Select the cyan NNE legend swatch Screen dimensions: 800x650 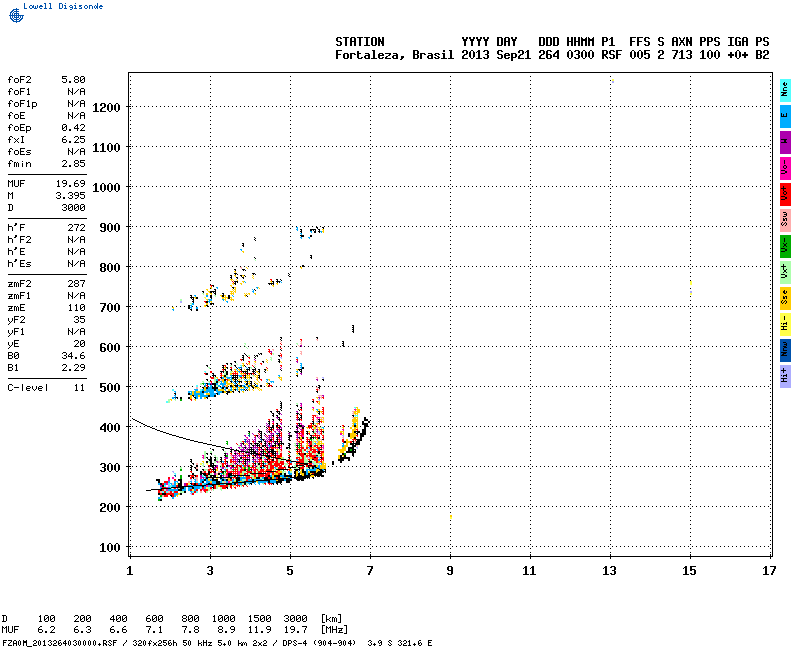pyautogui.click(x=785, y=89)
